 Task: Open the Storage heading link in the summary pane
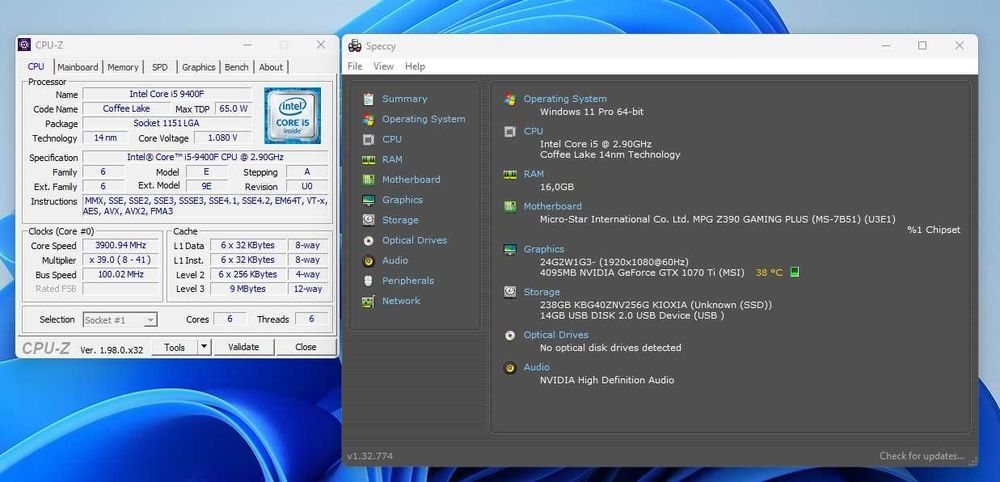541,292
